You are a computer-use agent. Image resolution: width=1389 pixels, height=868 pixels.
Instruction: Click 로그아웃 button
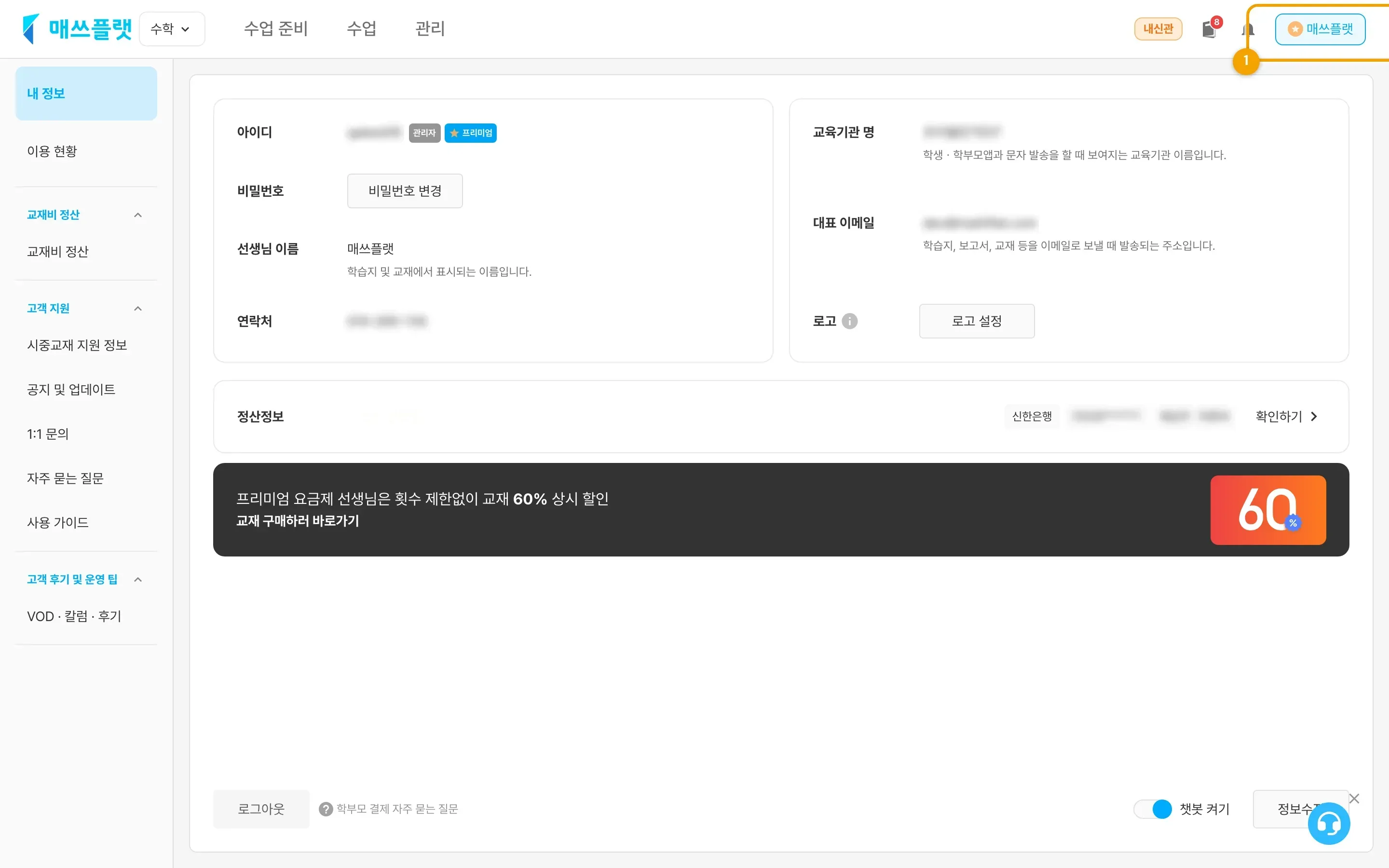click(x=261, y=809)
